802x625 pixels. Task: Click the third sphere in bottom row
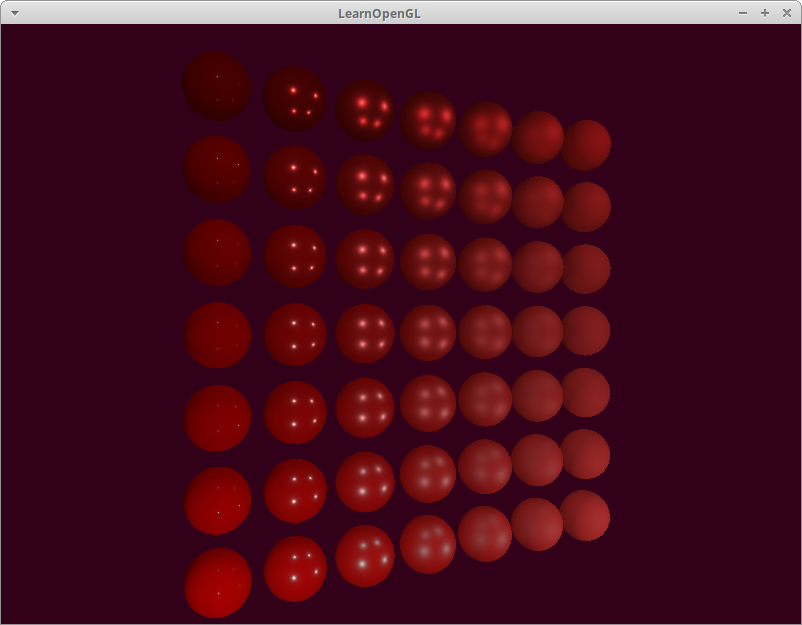click(365, 555)
